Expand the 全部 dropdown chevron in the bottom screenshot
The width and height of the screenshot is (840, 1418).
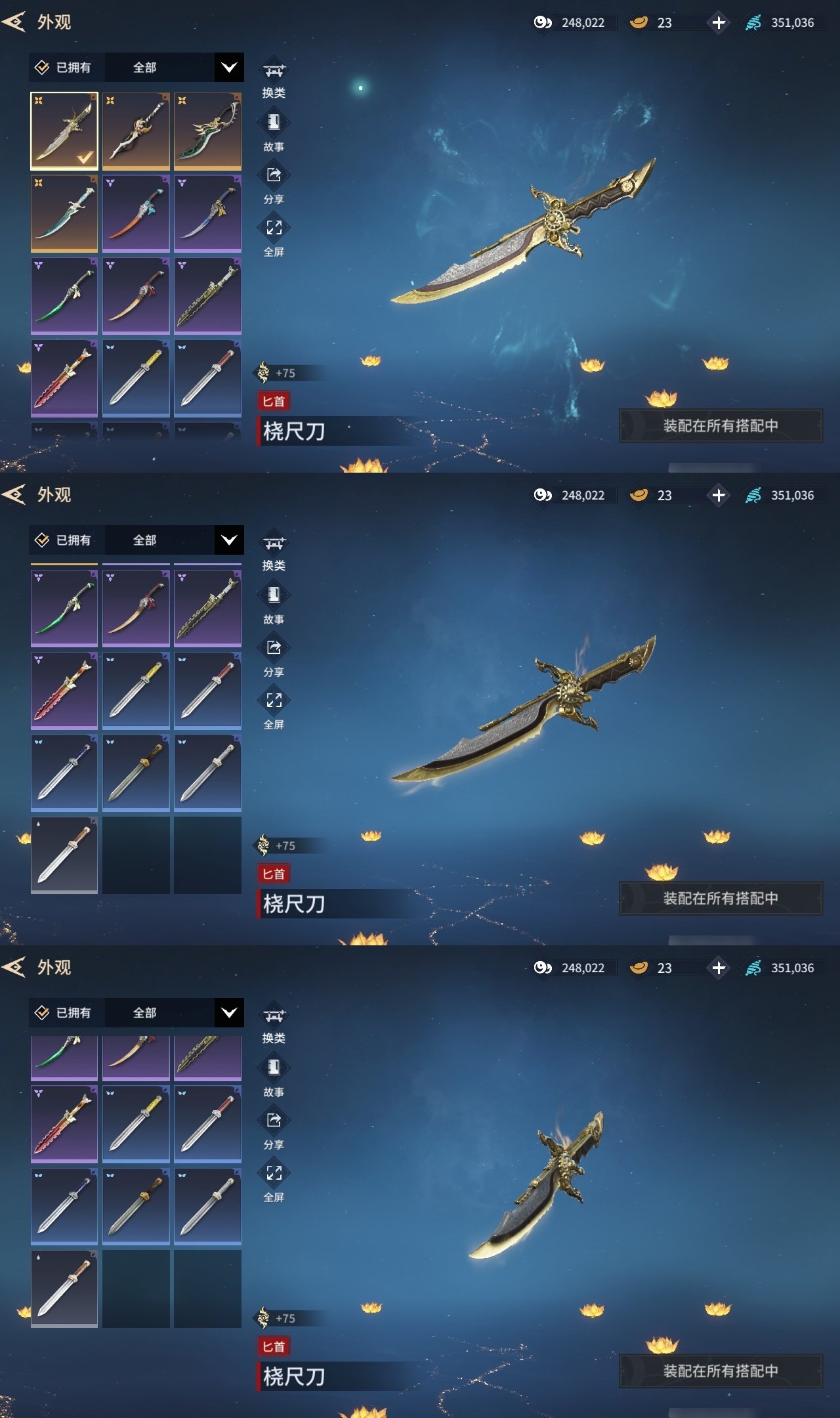pyautogui.click(x=229, y=1012)
